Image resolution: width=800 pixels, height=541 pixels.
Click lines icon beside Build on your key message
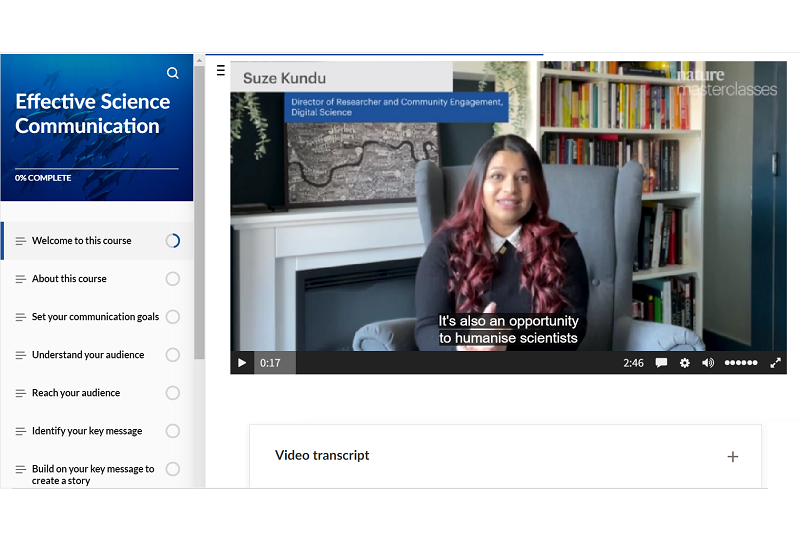click(x=20, y=469)
